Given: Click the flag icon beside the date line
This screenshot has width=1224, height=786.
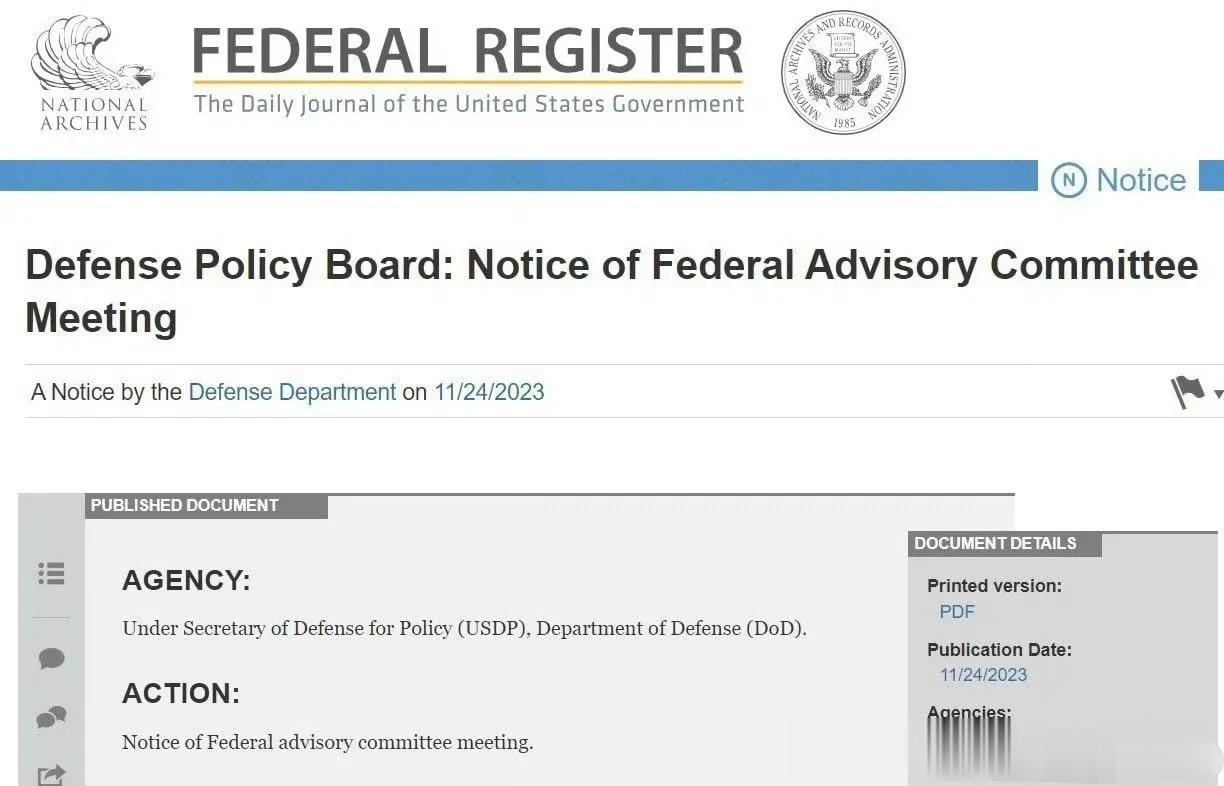Looking at the screenshot, I should click(1188, 392).
